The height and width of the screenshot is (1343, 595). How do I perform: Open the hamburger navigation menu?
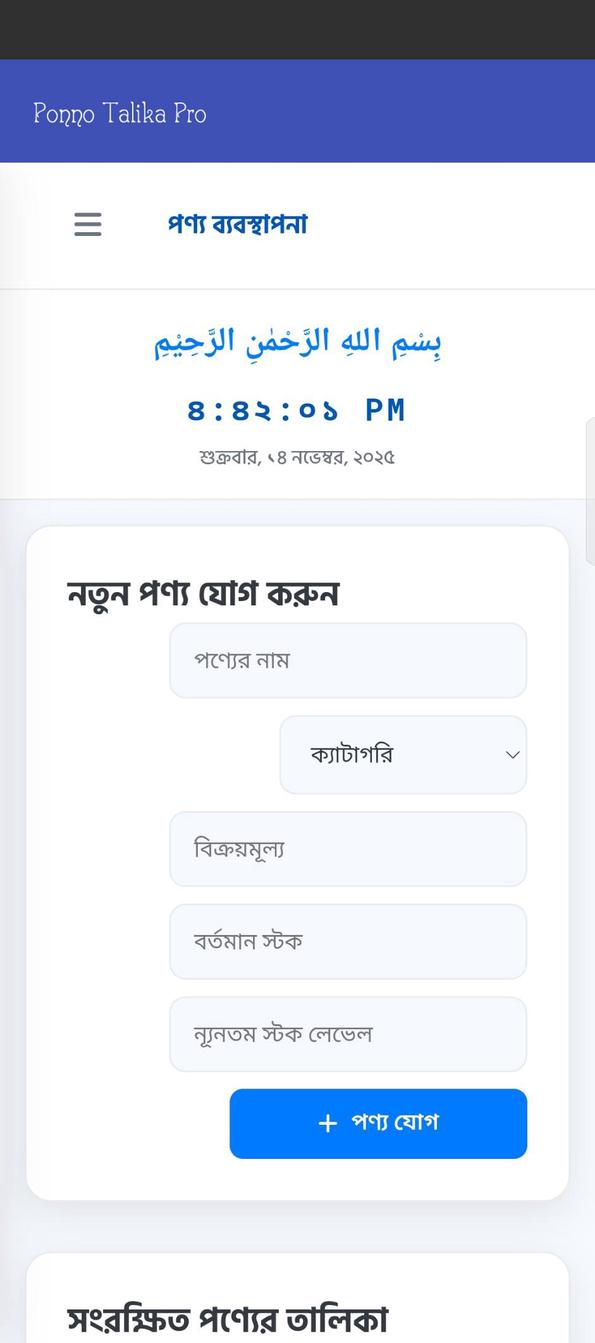[x=87, y=225]
